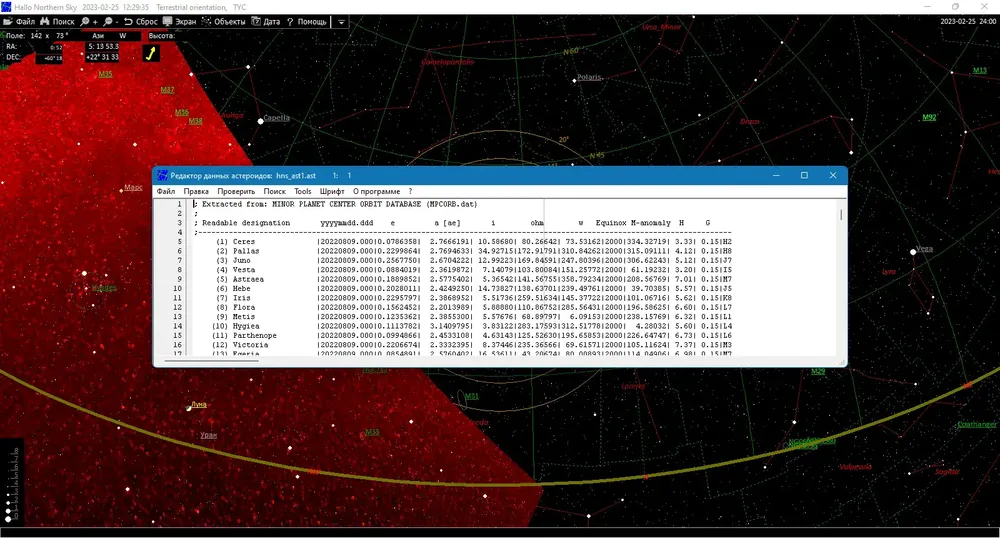
Task: Click the (5) Astraea row
Action: [473, 279]
